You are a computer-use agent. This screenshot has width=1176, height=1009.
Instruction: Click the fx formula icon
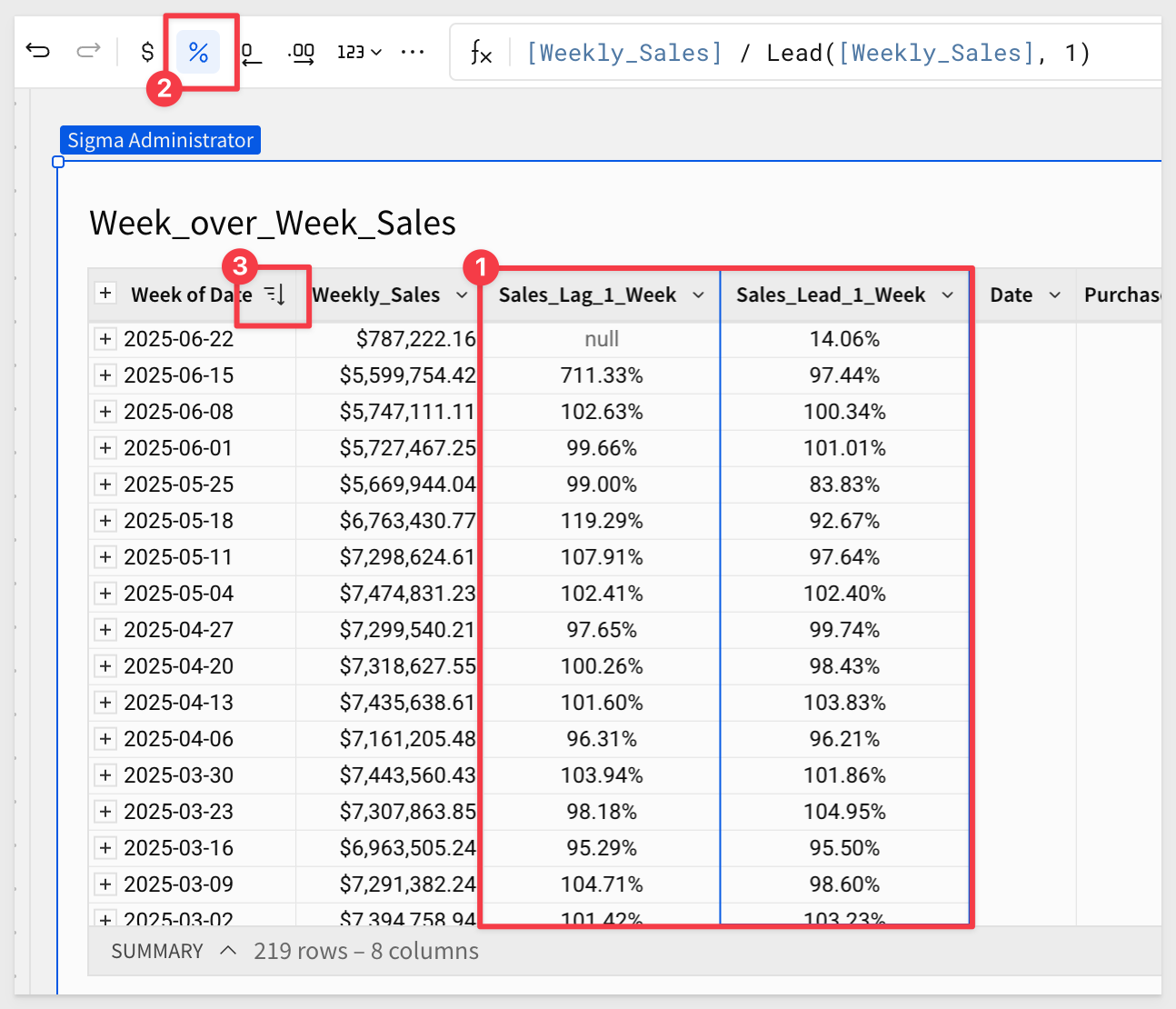[x=481, y=53]
